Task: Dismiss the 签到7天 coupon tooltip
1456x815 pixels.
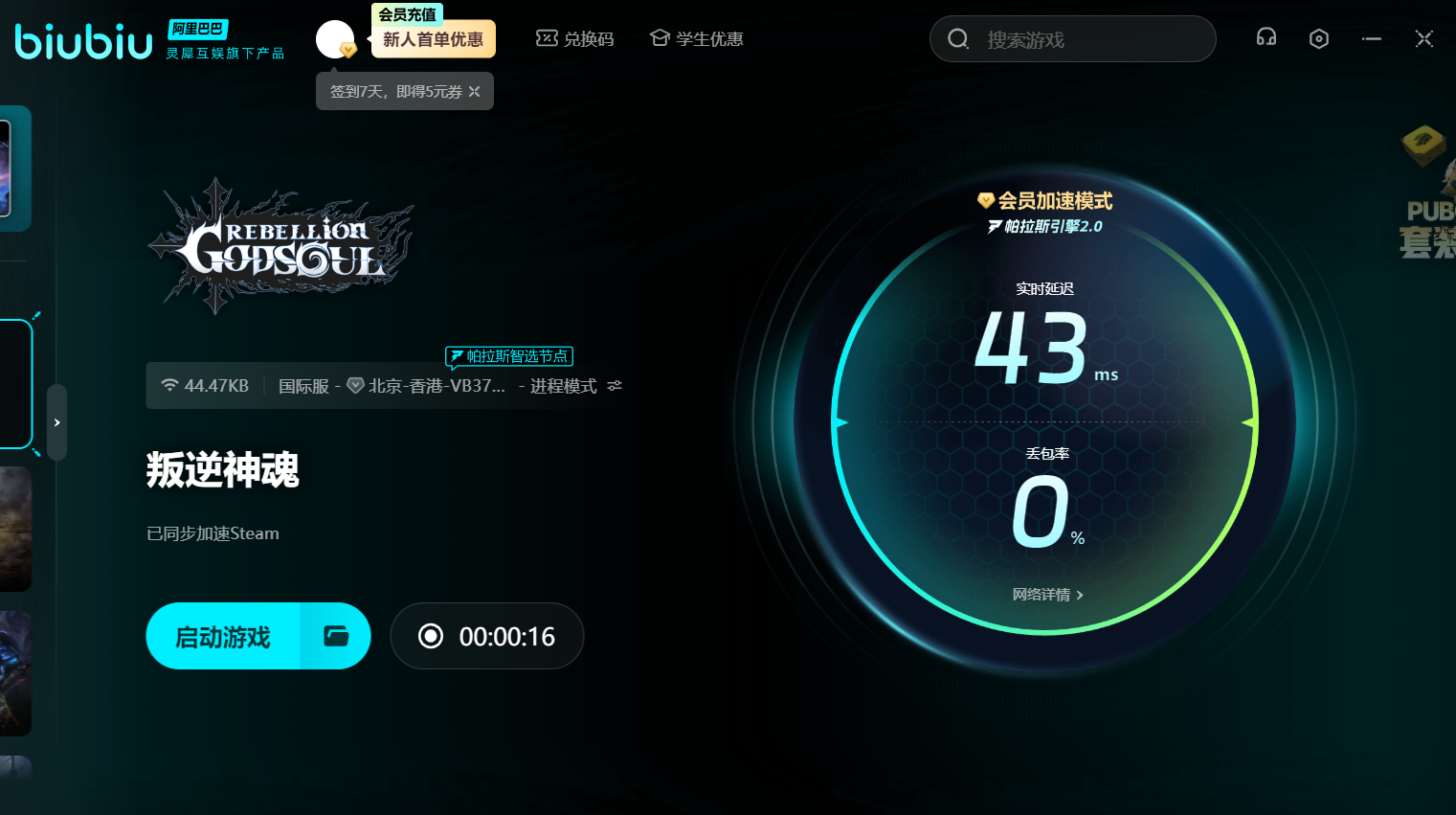Action: 474,92
